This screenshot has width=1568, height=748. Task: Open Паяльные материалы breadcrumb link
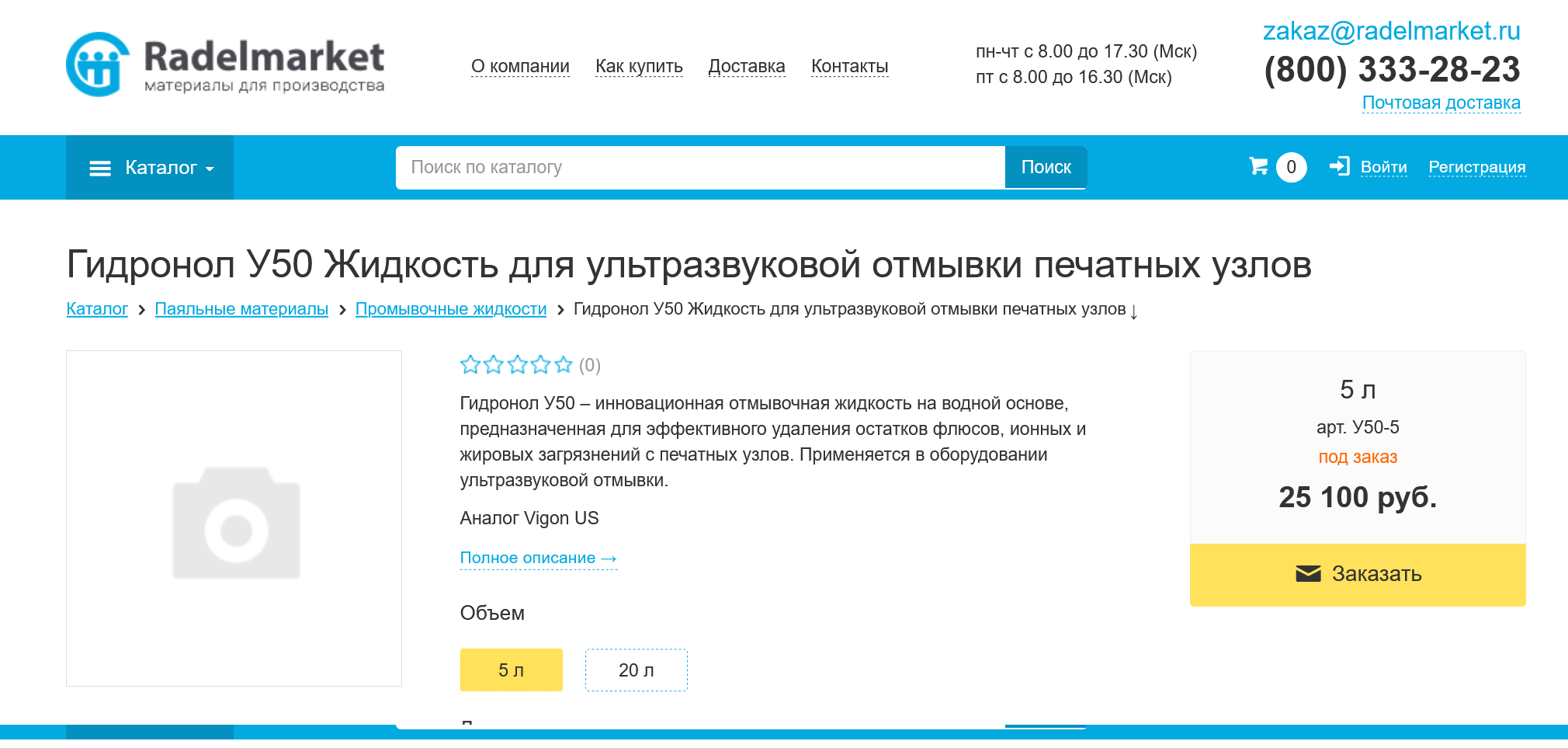pyautogui.click(x=241, y=309)
